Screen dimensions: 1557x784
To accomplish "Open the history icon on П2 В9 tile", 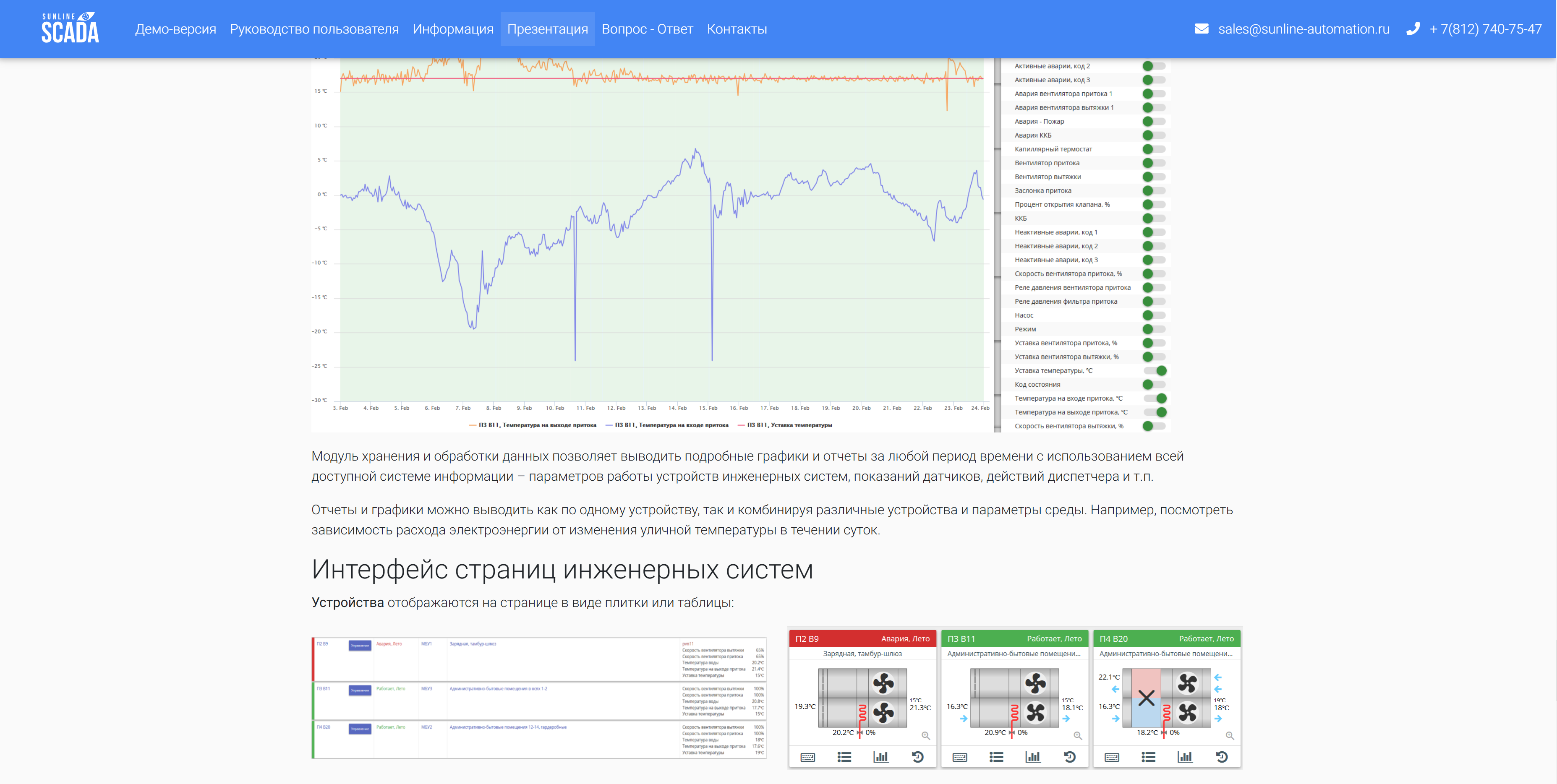I will [917, 757].
